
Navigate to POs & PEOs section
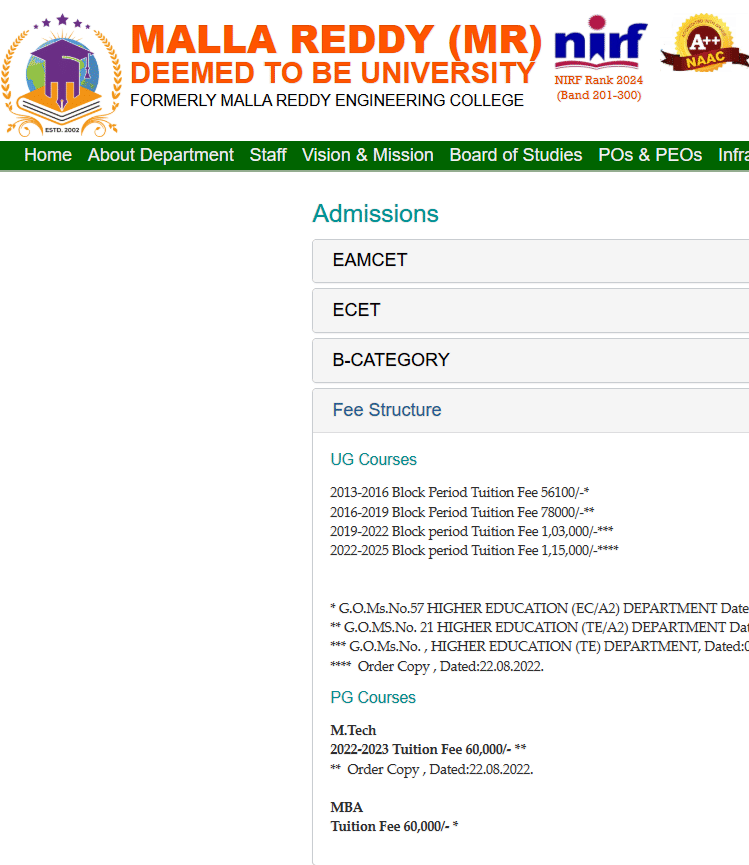650,155
